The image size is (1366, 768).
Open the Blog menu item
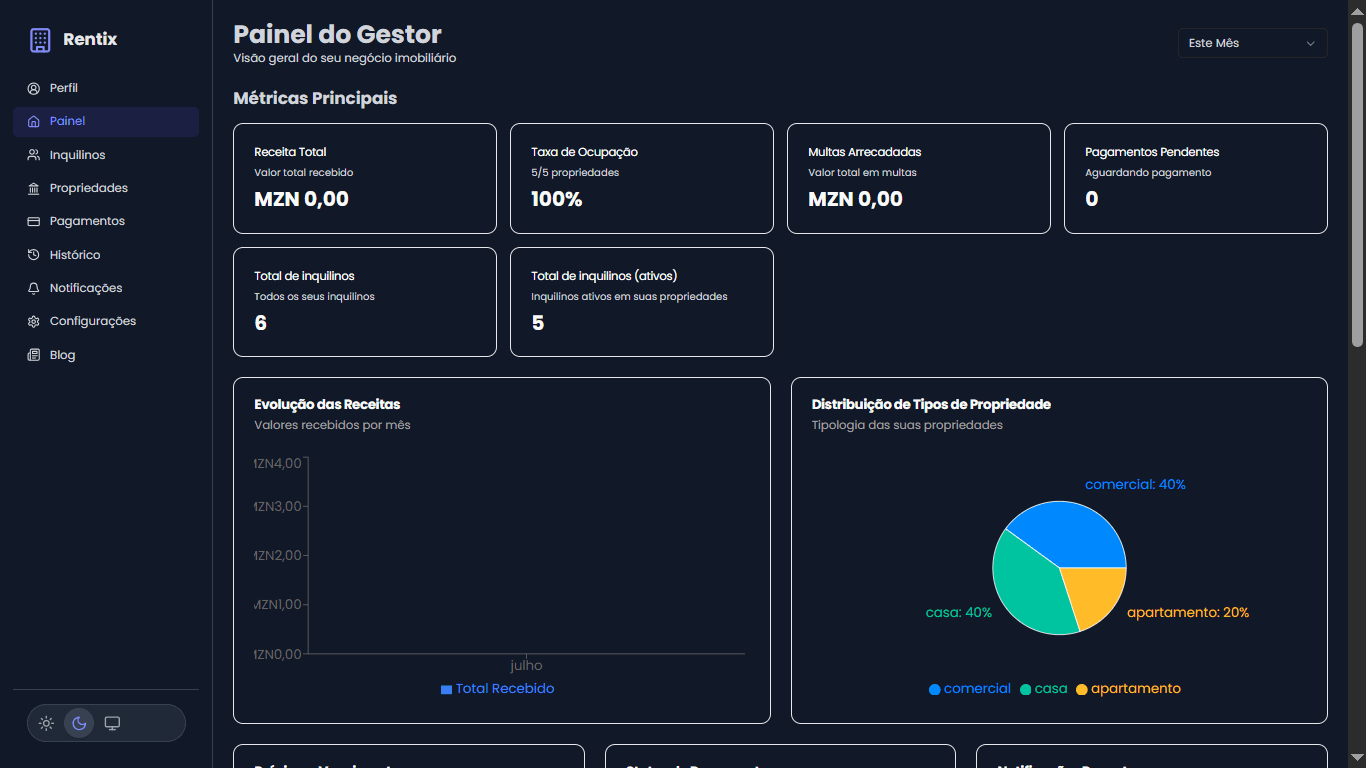pyautogui.click(x=62, y=355)
